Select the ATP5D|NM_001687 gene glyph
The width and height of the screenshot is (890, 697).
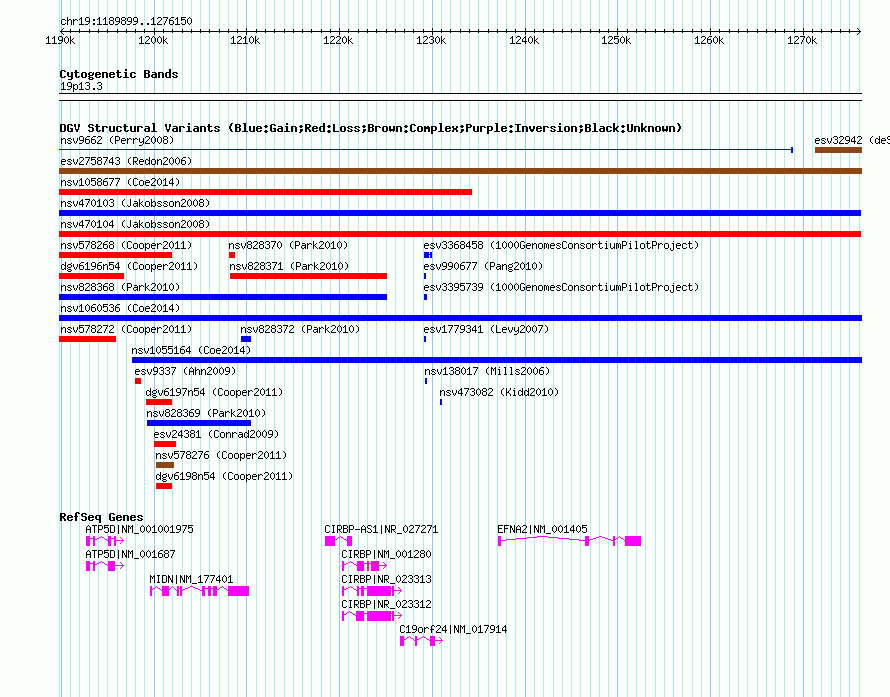pyautogui.click(x=105, y=566)
